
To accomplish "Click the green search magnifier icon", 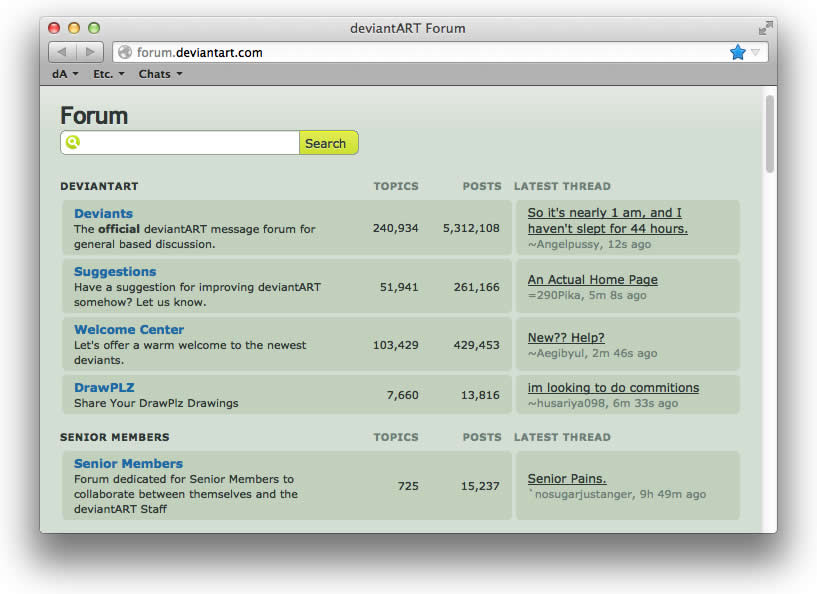I will [x=73, y=142].
